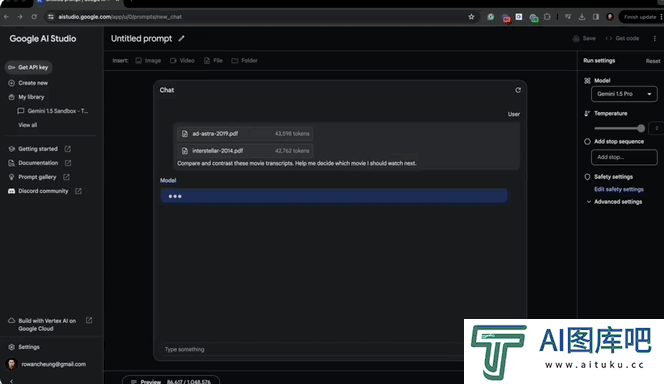
Task: Refresh the chat with the reload icon
Action: (x=517, y=90)
